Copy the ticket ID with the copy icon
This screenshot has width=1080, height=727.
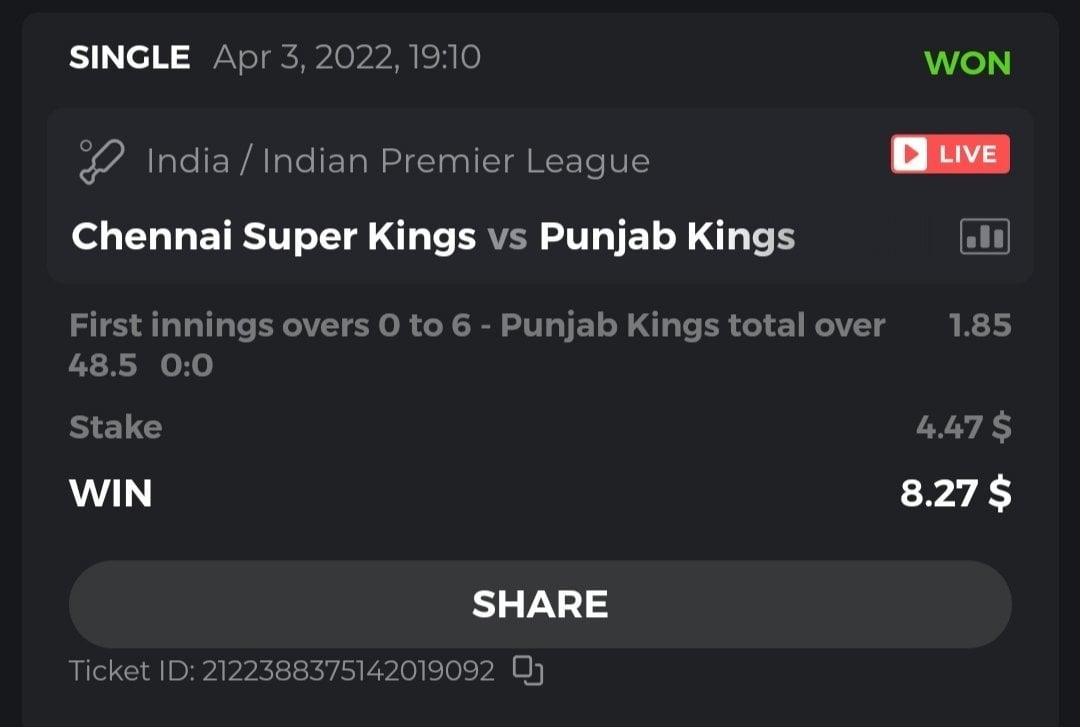(x=527, y=669)
